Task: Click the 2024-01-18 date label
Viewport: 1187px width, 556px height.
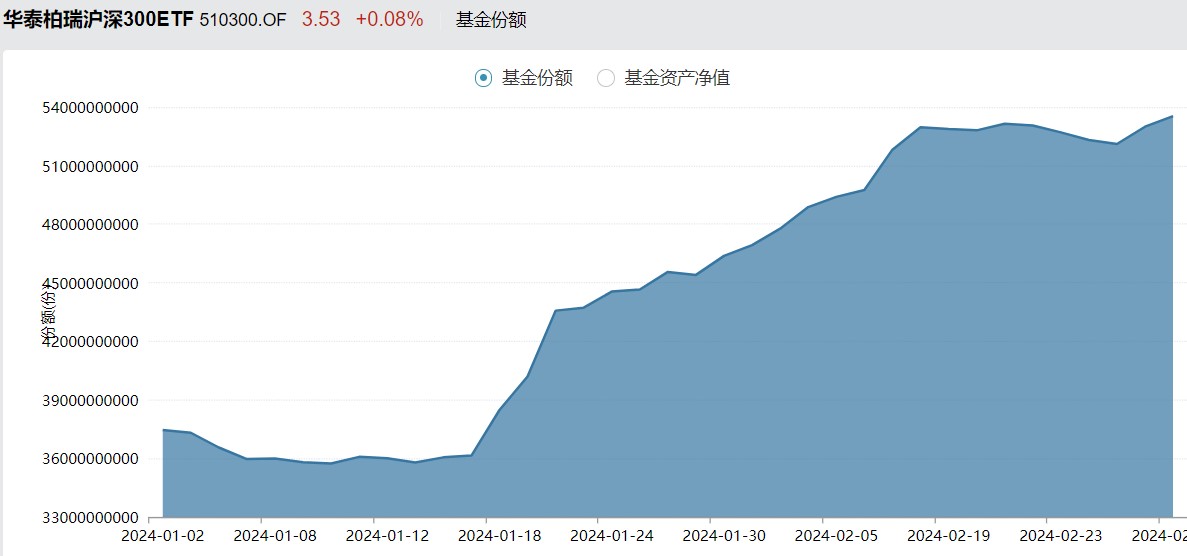Action: tap(500, 536)
